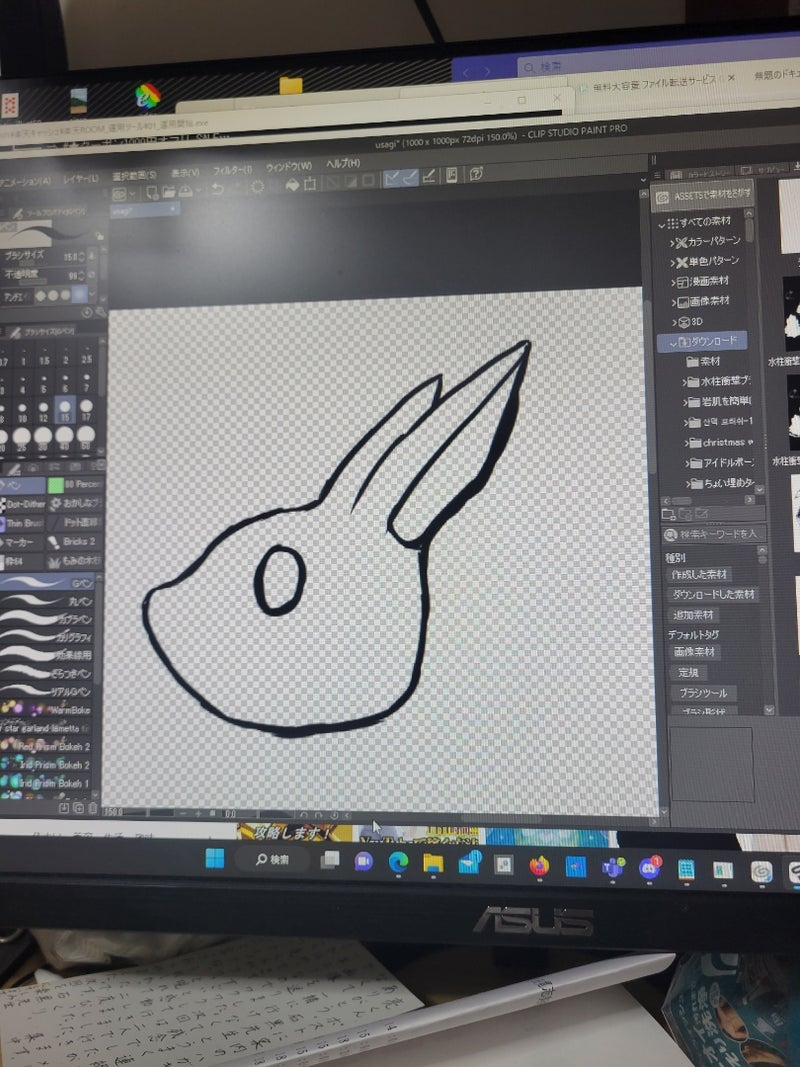The image size is (800, 1067).
Task: Select brush size 50 preset
Action: click(86, 437)
